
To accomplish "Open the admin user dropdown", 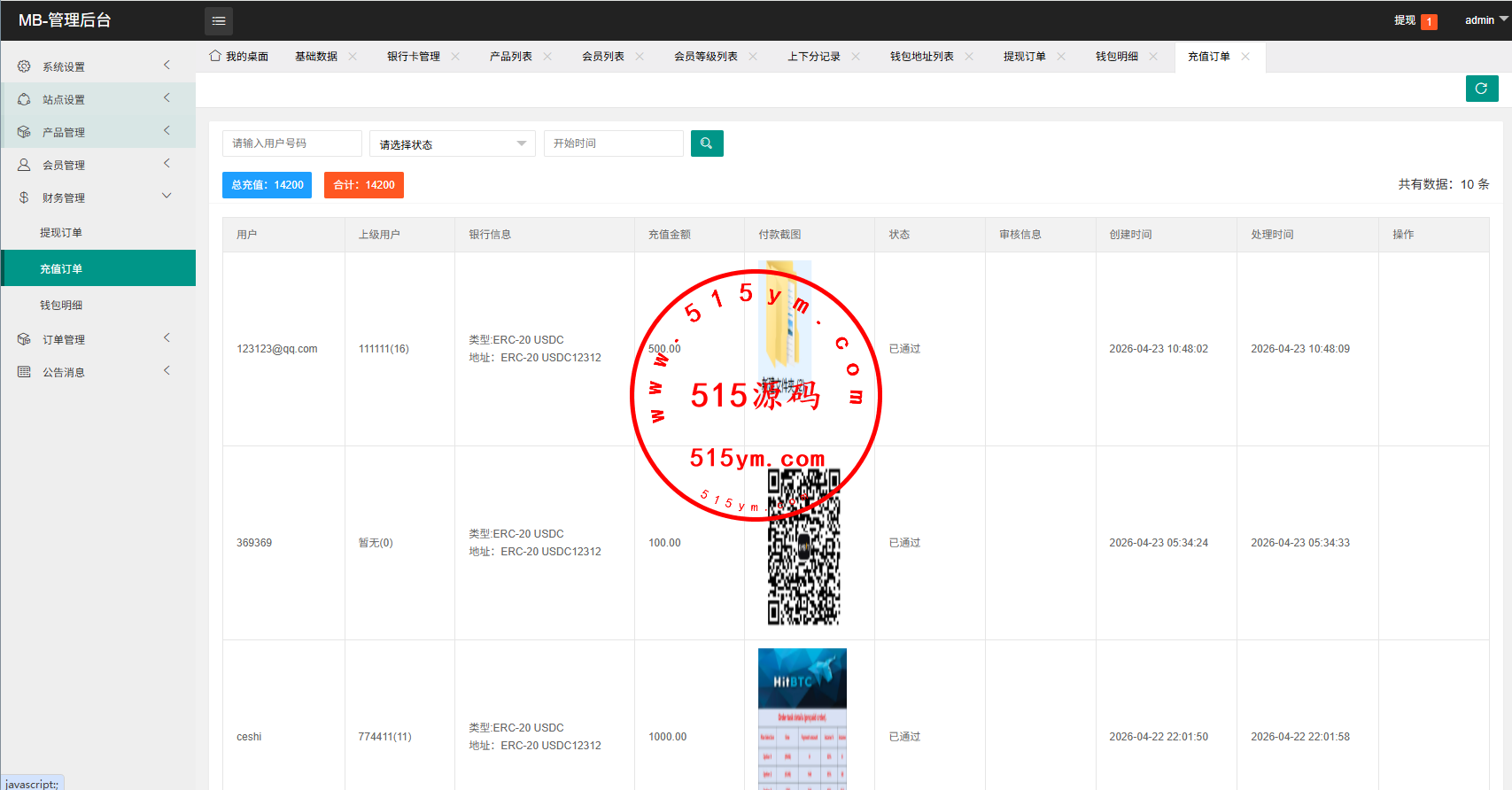I will pos(1485,20).
